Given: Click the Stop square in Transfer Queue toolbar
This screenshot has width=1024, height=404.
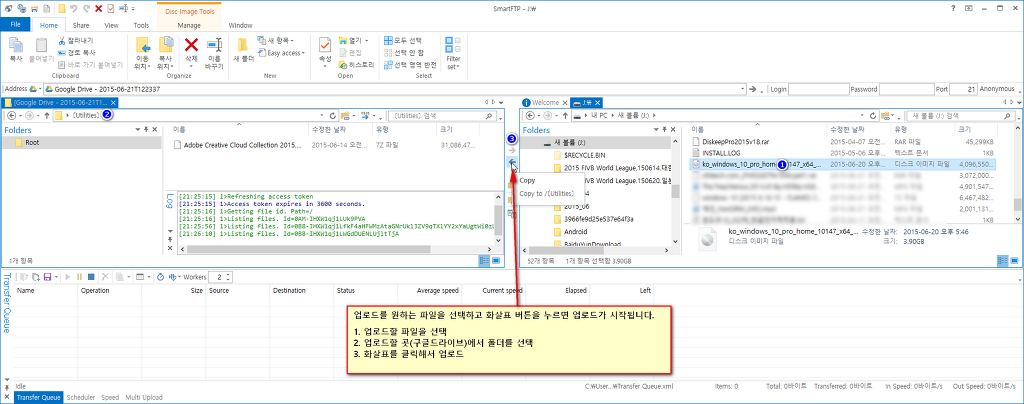Looking at the screenshot, I should (x=91, y=277).
